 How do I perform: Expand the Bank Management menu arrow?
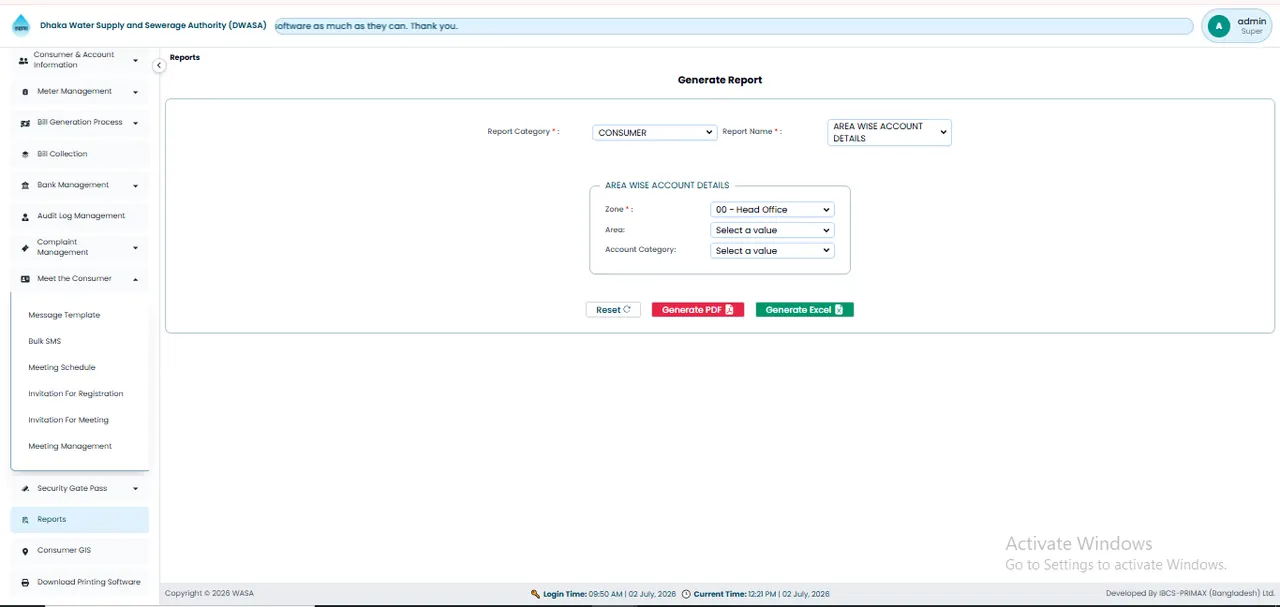point(135,185)
